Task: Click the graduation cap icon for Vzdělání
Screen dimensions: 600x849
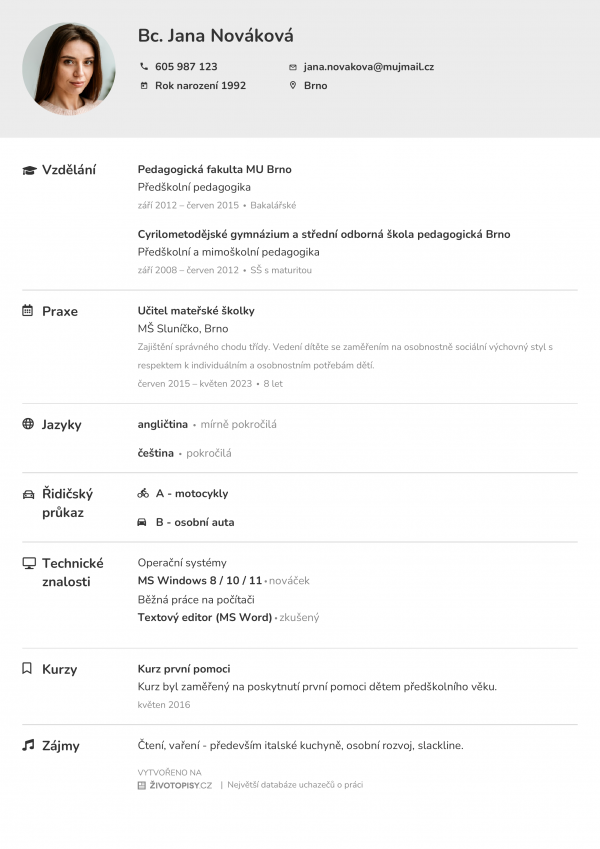Action: tap(29, 170)
